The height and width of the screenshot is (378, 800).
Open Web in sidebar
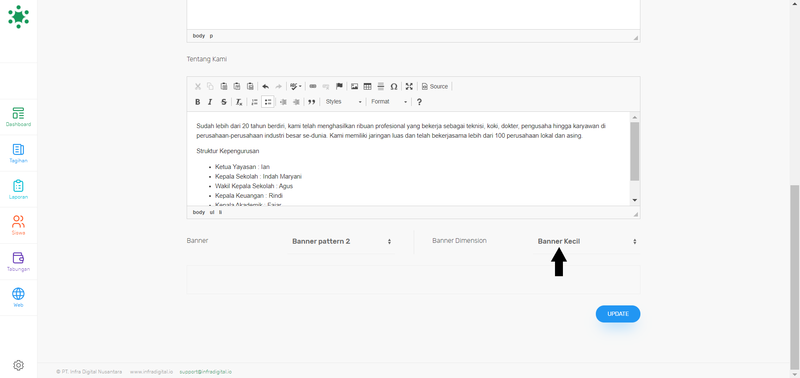[18, 297]
